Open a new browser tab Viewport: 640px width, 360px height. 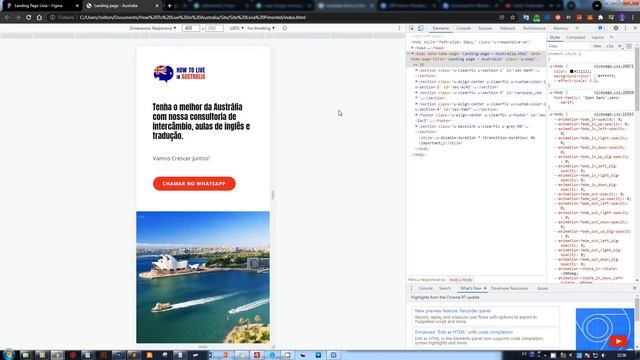pos(169,6)
